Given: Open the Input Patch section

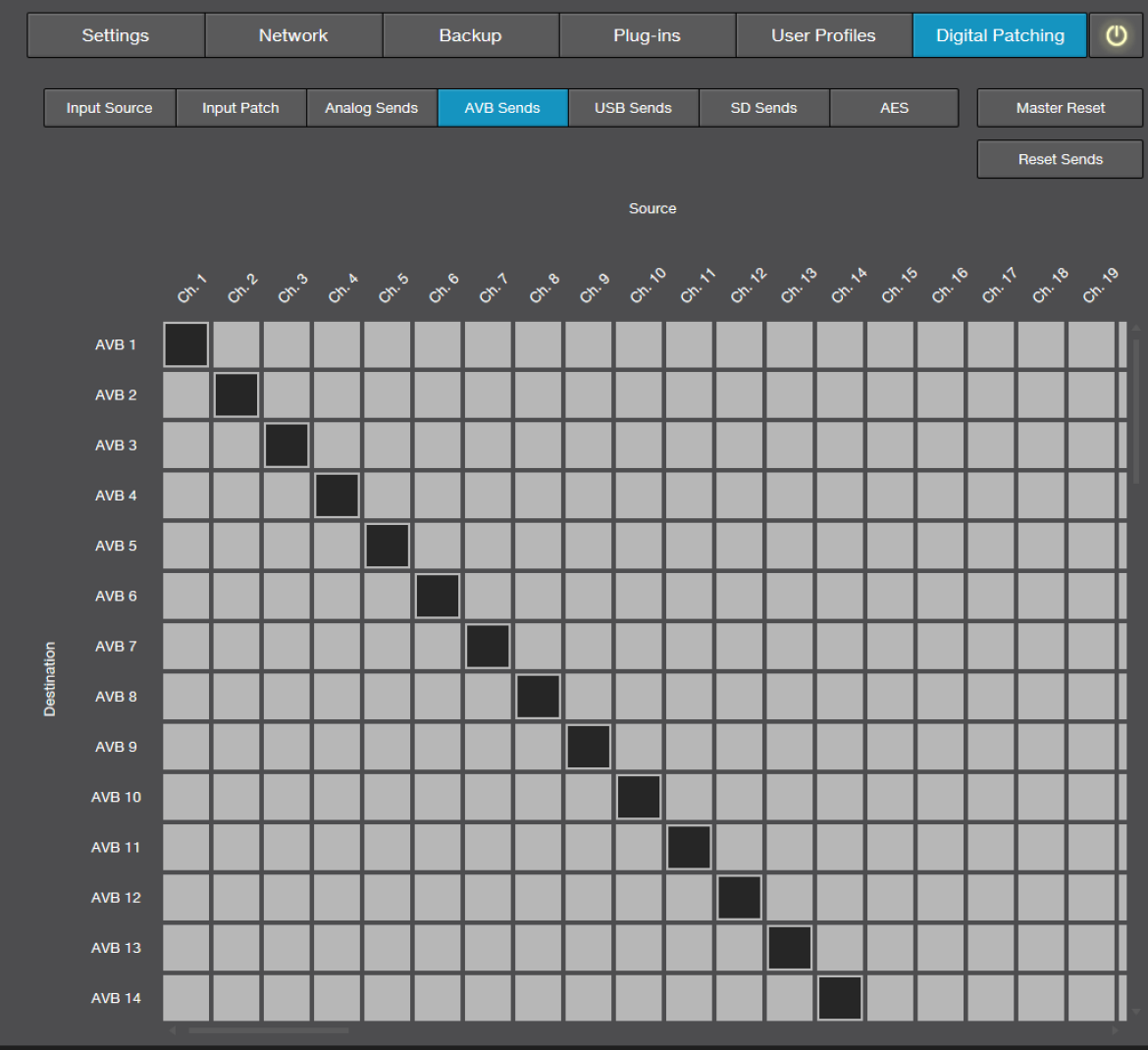Looking at the screenshot, I should point(240,108).
